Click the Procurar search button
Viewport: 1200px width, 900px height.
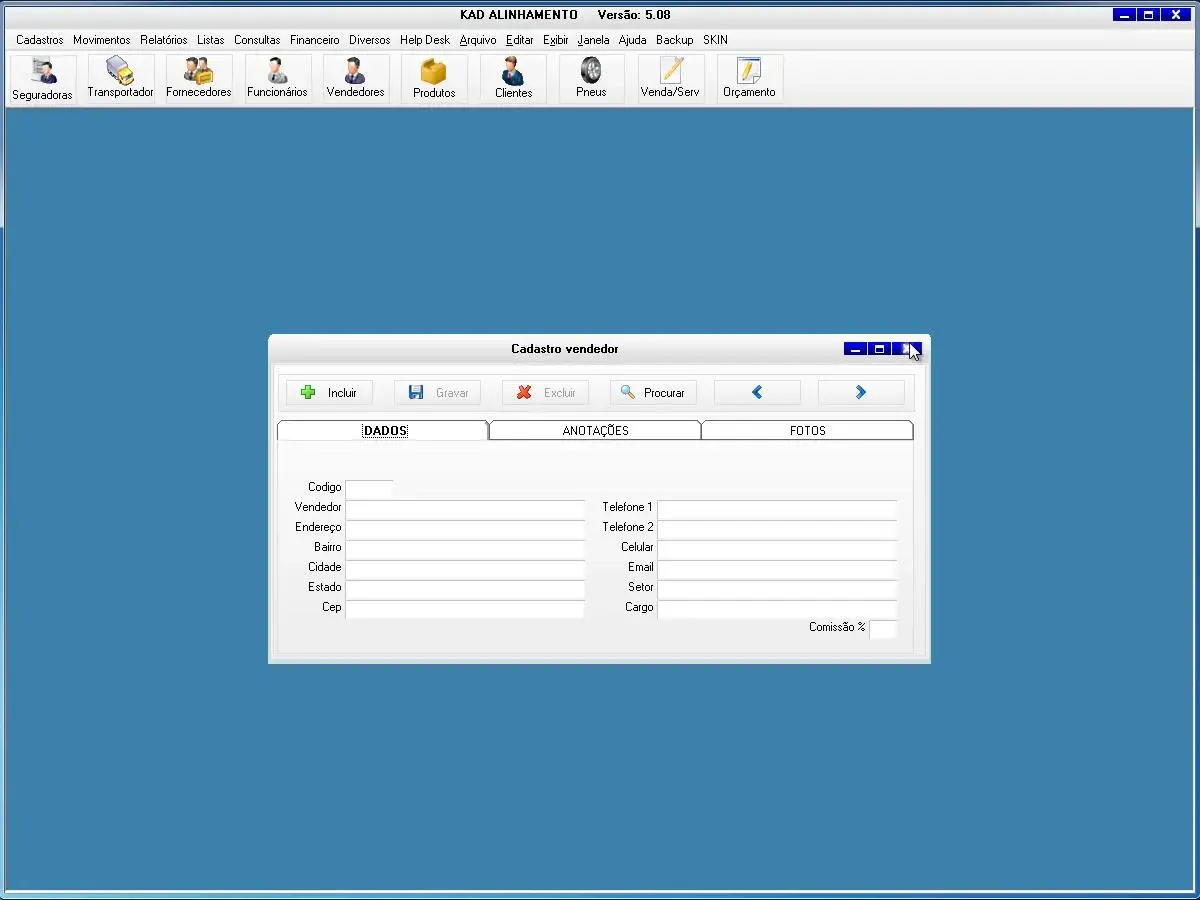(653, 393)
